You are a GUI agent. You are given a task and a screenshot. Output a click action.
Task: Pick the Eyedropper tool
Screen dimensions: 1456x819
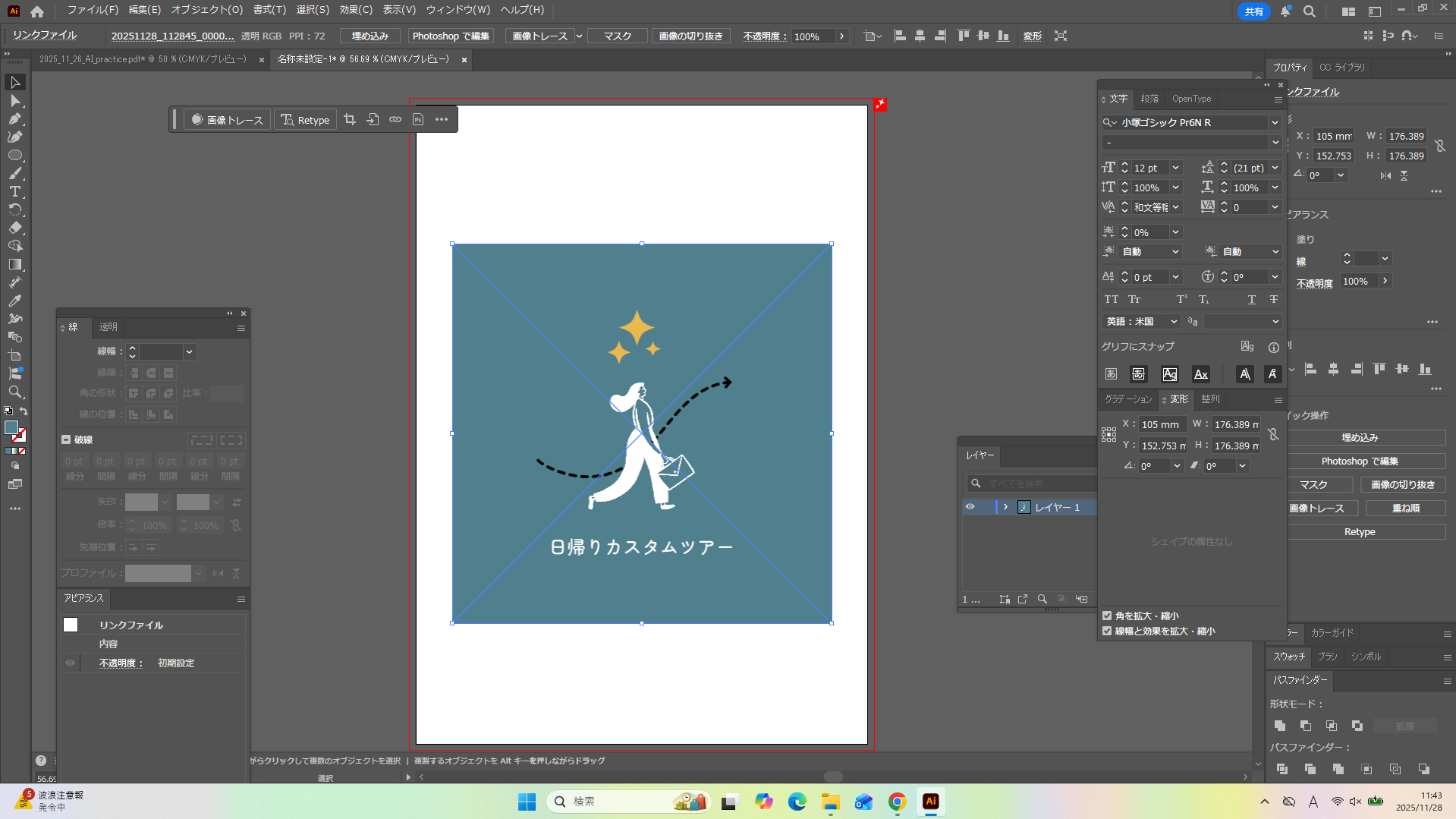pyautogui.click(x=15, y=301)
